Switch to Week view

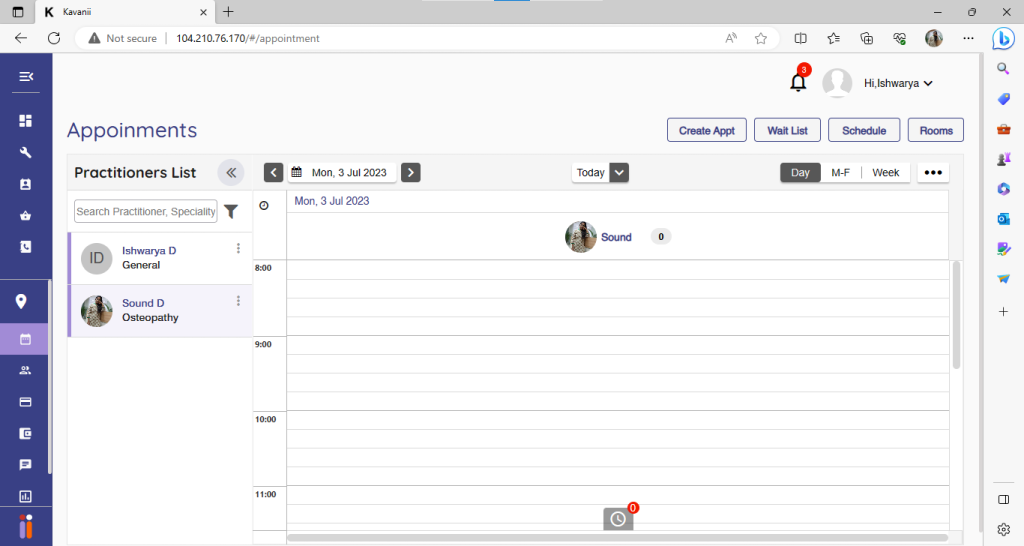885,173
